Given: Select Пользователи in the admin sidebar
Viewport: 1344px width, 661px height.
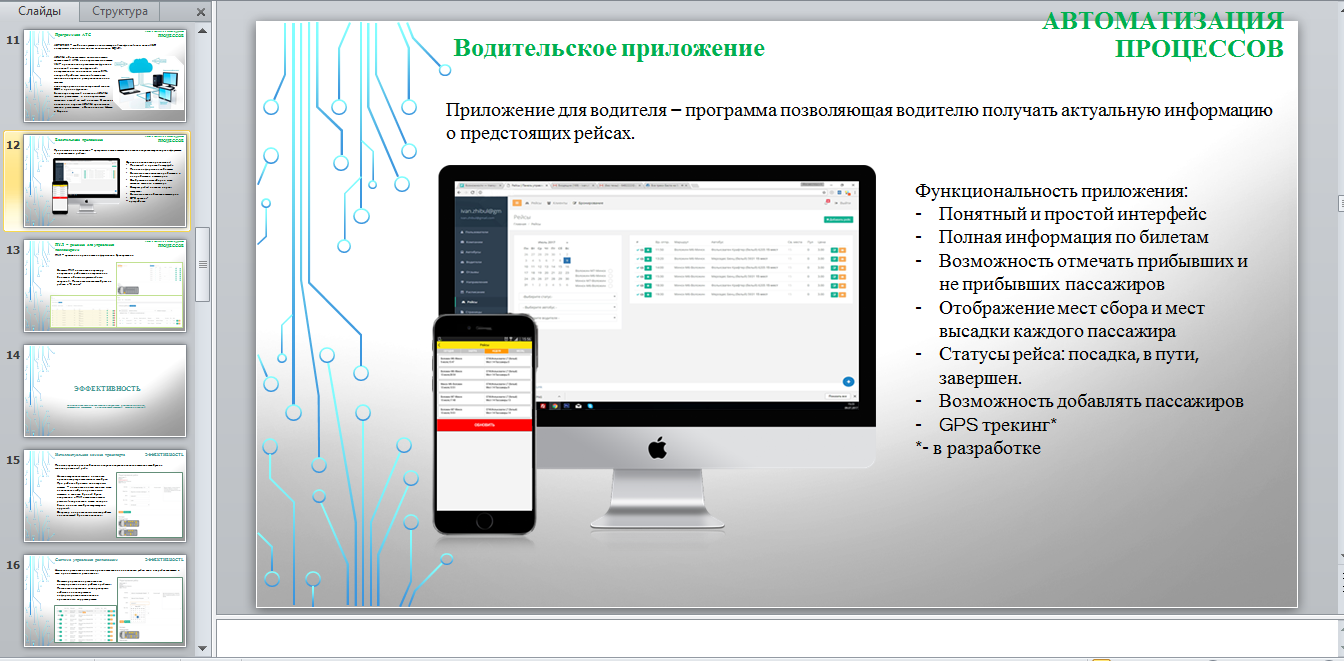Looking at the screenshot, I should coord(474,232).
